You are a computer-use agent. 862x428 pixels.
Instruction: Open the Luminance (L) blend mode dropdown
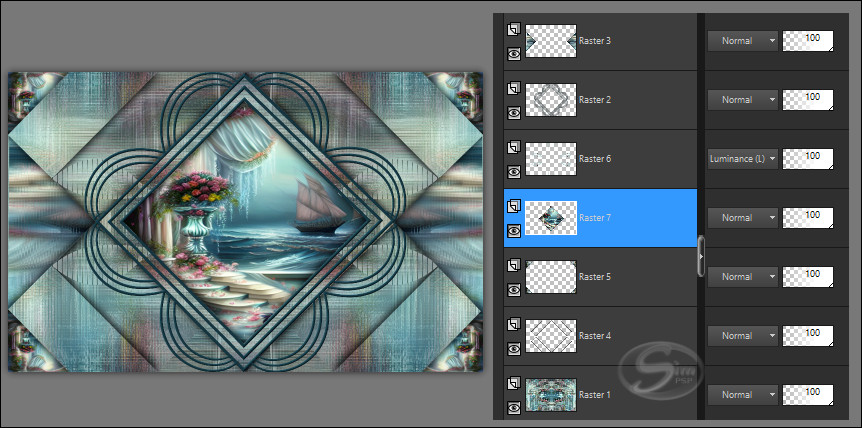742,158
